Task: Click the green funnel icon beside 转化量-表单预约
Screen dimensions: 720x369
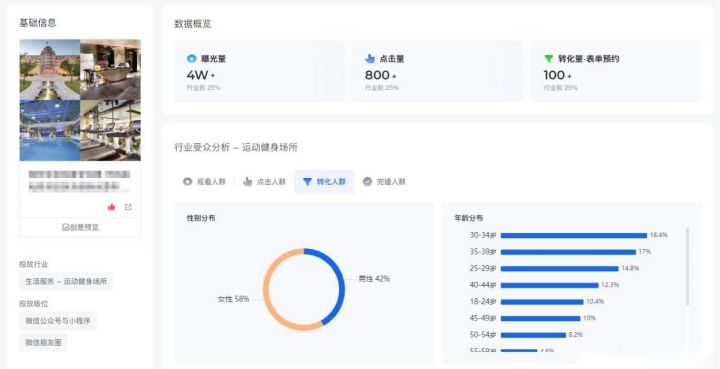Action: click(549, 59)
